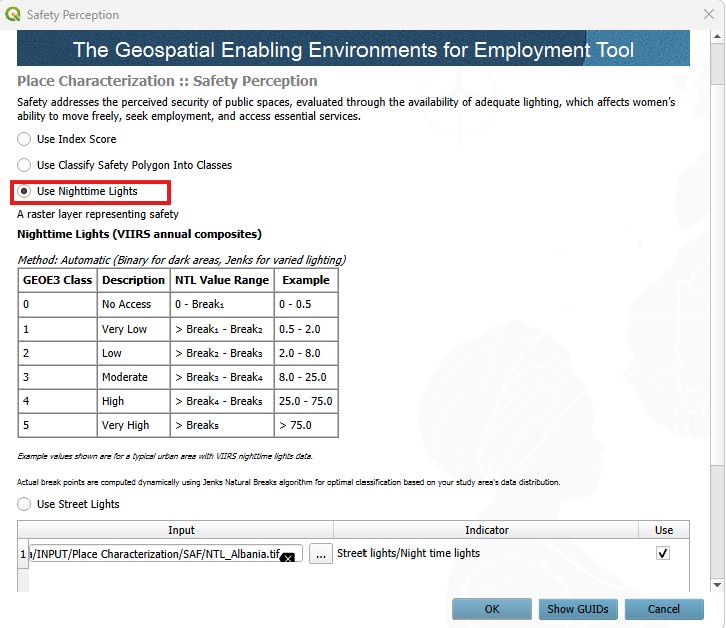Click the '2.0 - 8.0' example cell
726x628 pixels.
tap(306, 353)
